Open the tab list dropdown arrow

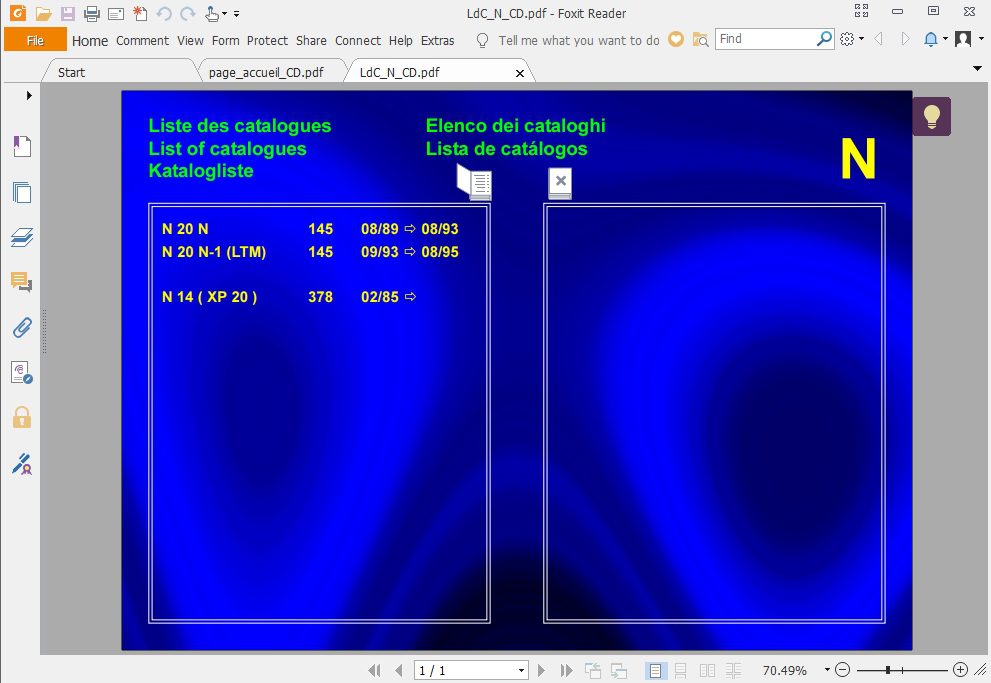tap(977, 68)
